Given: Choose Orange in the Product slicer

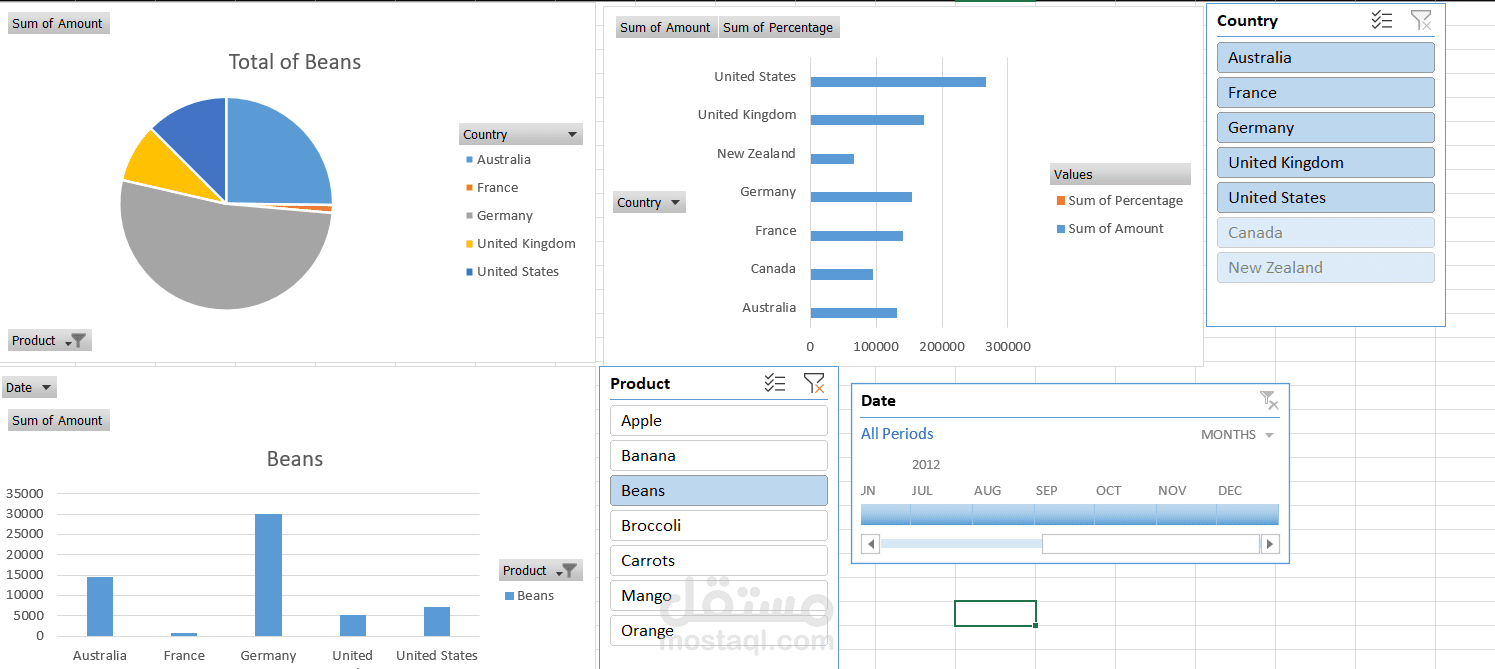Looking at the screenshot, I should (719, 630).
